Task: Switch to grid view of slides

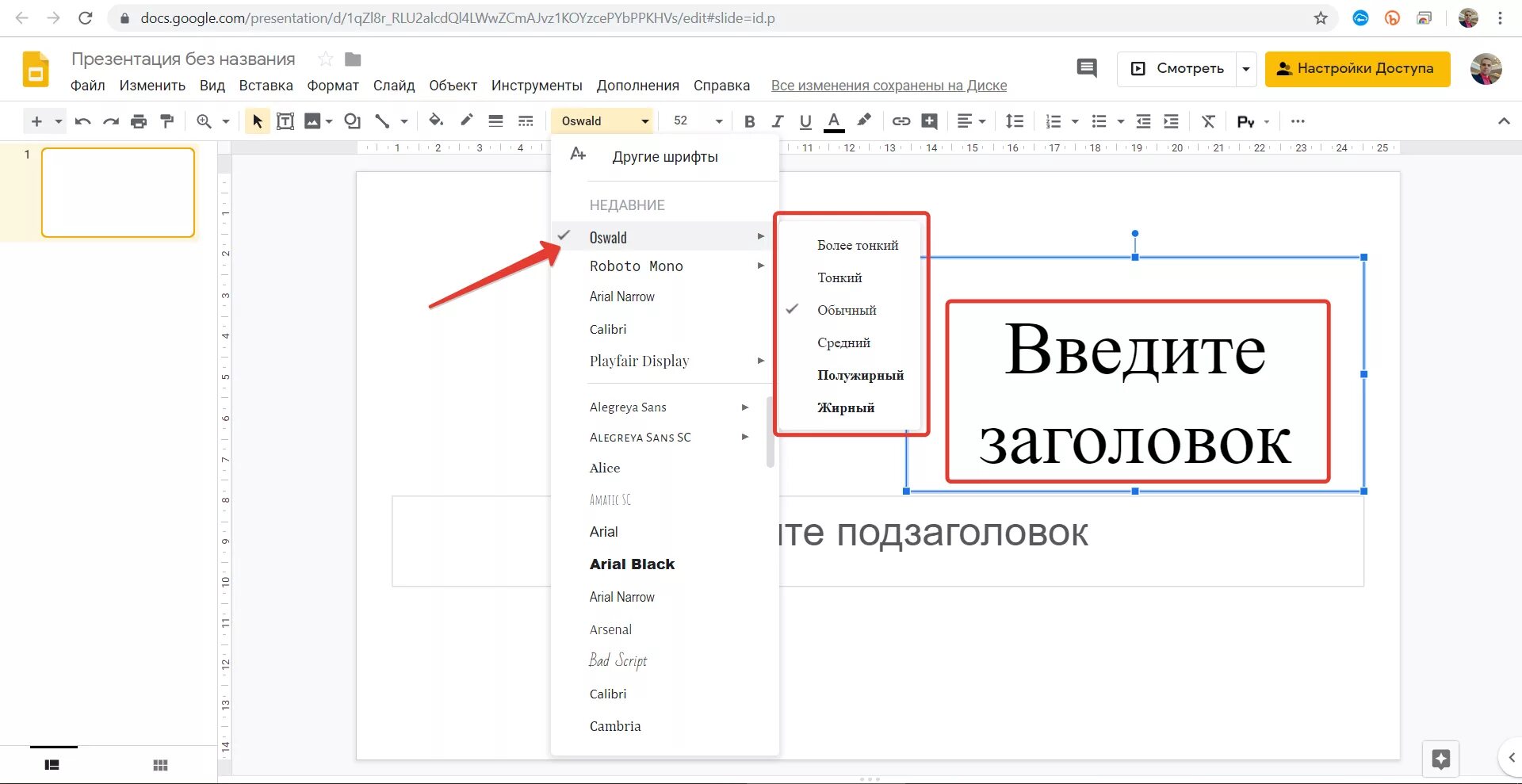Action: coord(160,765)
